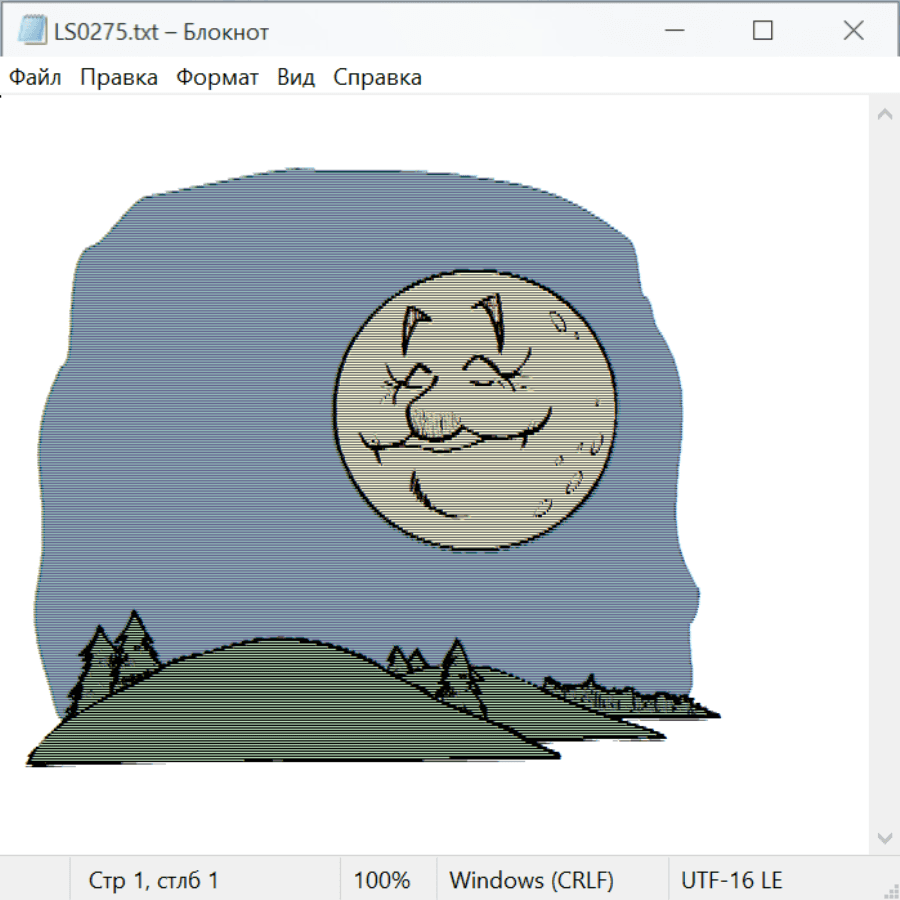Click the 100% zoom indicator in status bar

click(382, 881)
